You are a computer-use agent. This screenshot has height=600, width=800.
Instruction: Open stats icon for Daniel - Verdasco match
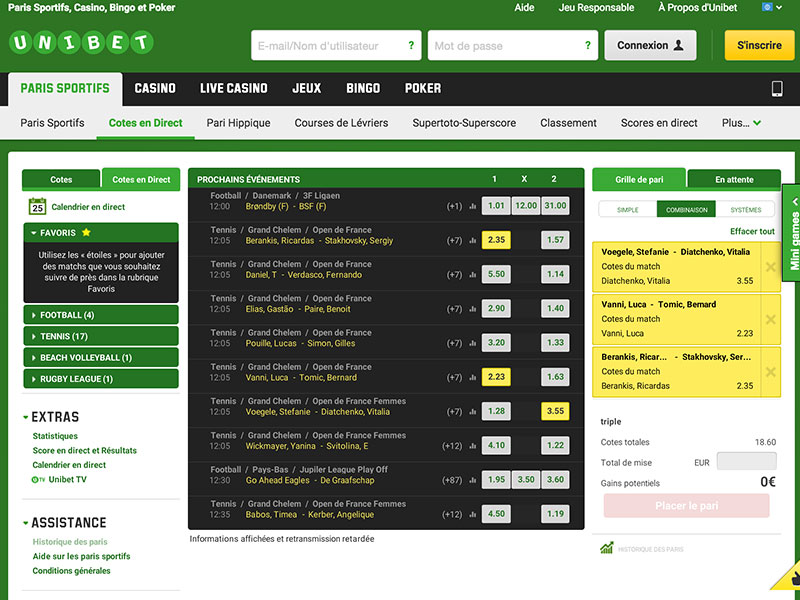pyautogui.click(x=472, y=274)
